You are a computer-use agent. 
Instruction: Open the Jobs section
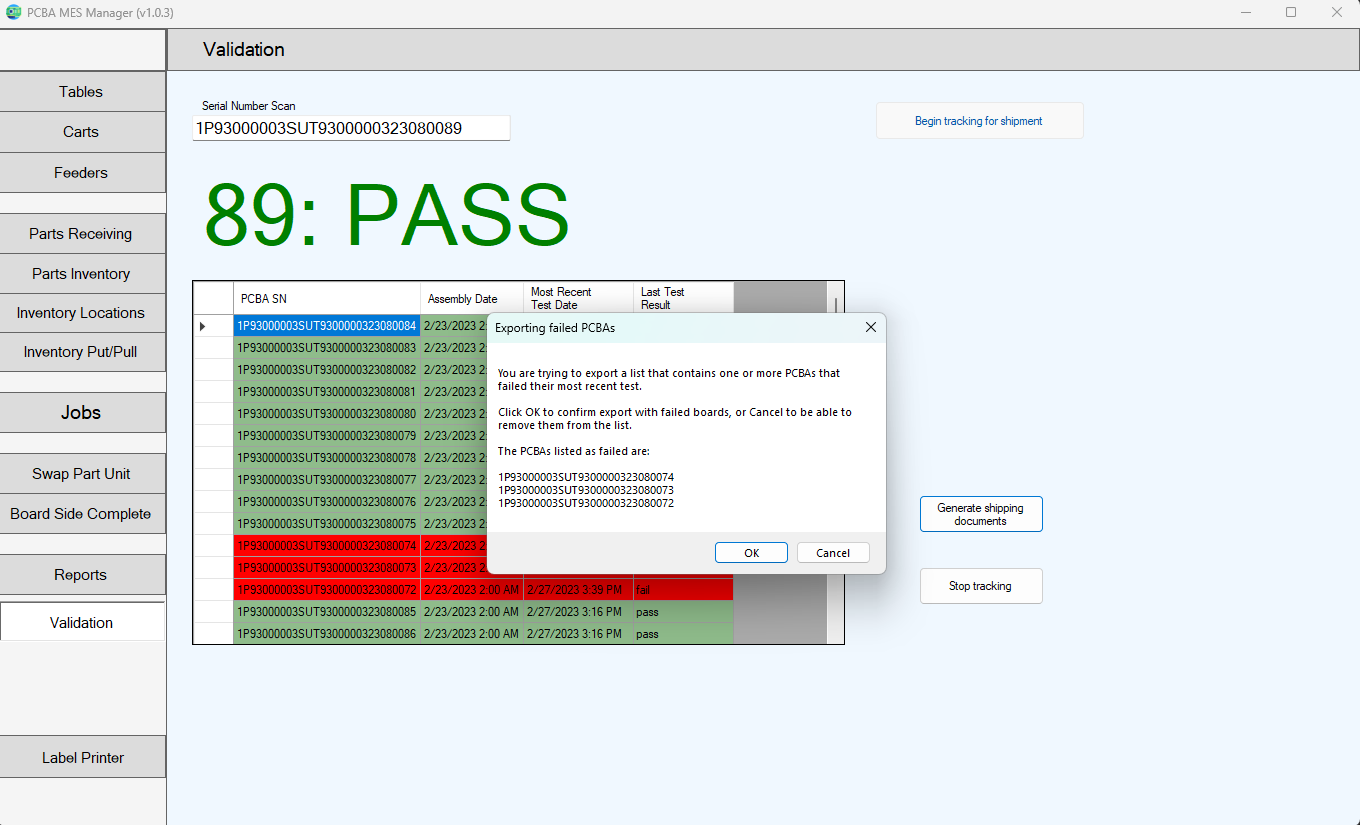coord(82,413)
